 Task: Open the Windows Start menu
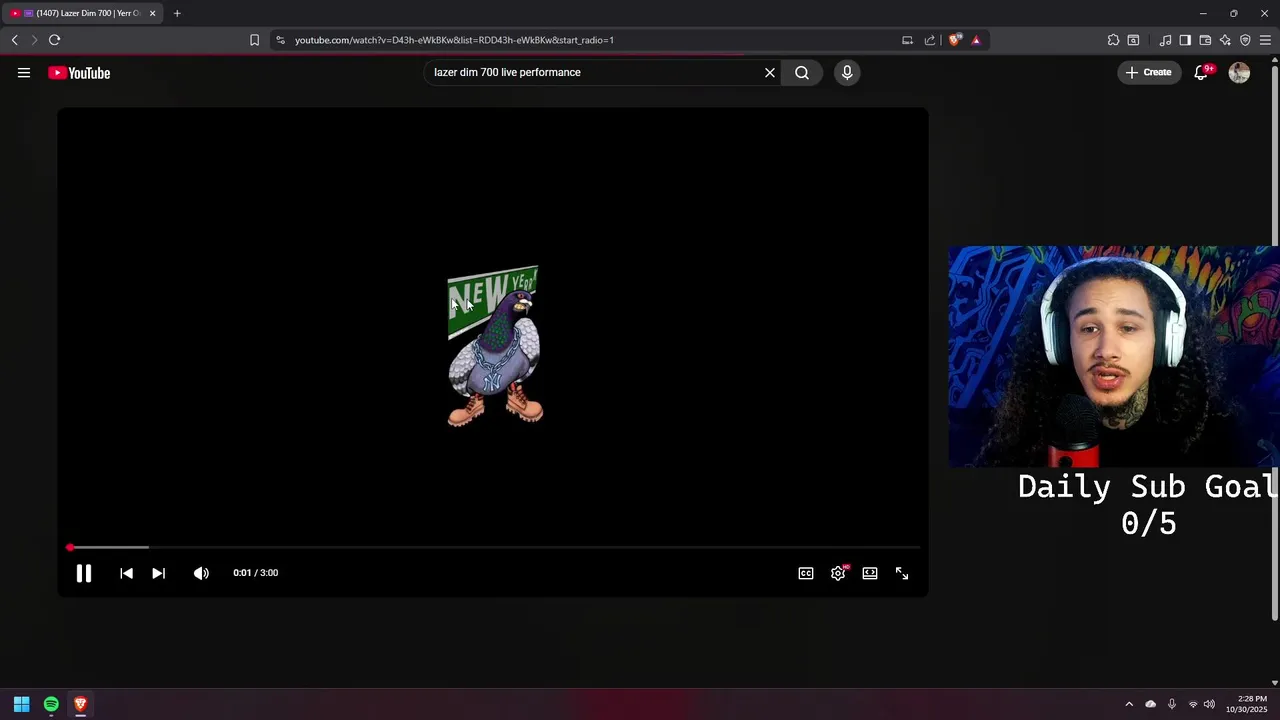coord(21,704)
